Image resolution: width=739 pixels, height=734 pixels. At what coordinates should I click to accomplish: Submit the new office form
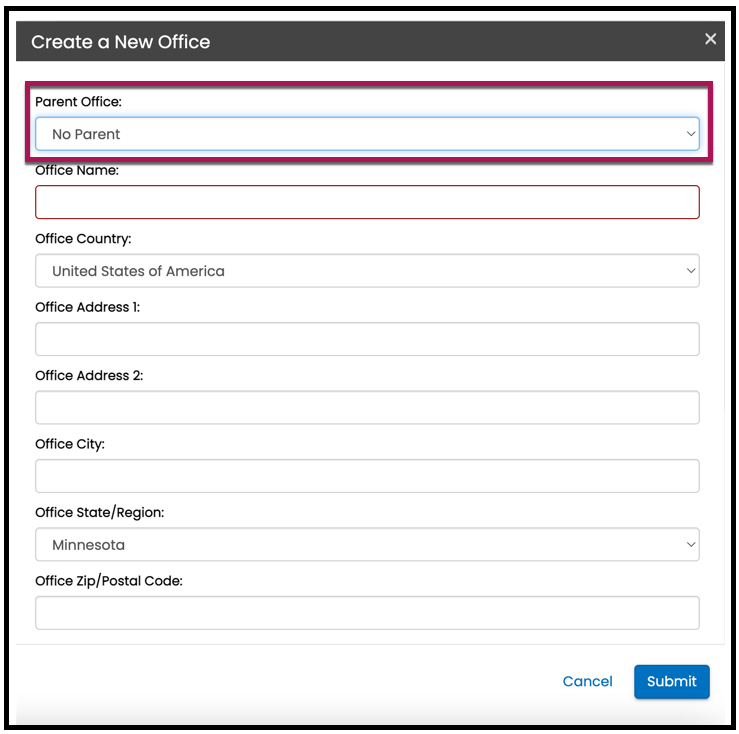[x=672, y=682]
